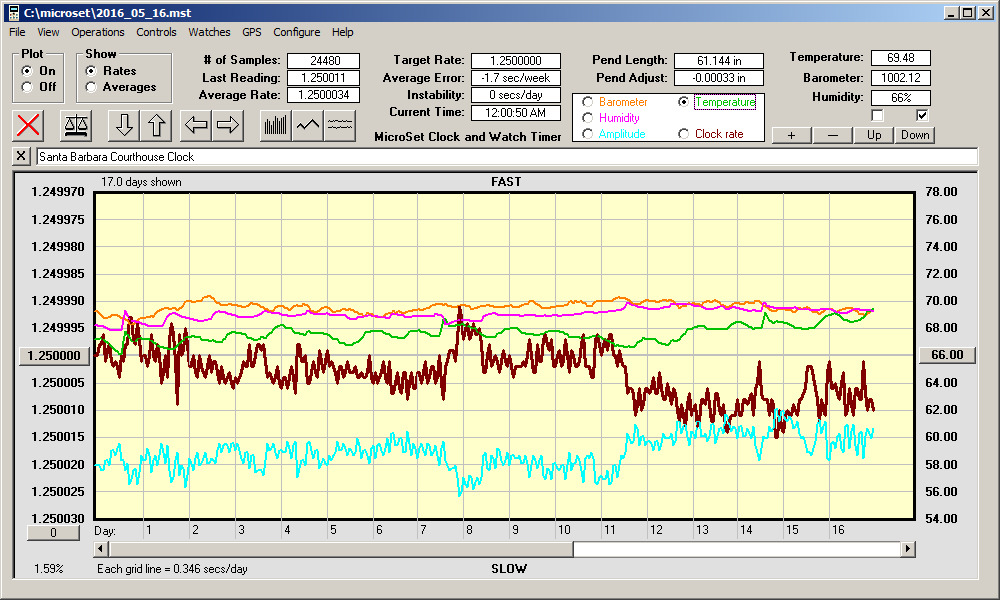Image resolution: width=1000 pixels, height=600 pixels.
Task: Select the zigzag line graph icon
Action: point(308,125)
